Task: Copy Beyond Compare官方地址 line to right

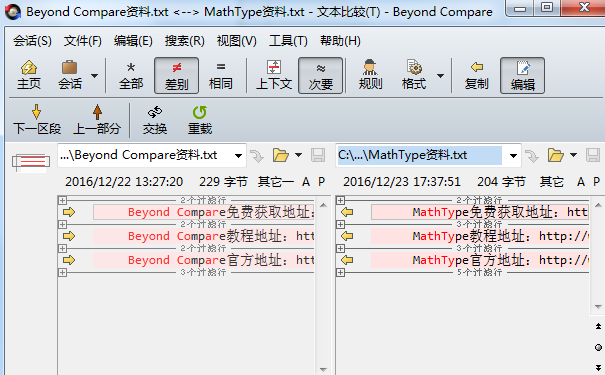Action: pyautogui.click(x=69, y=260)
